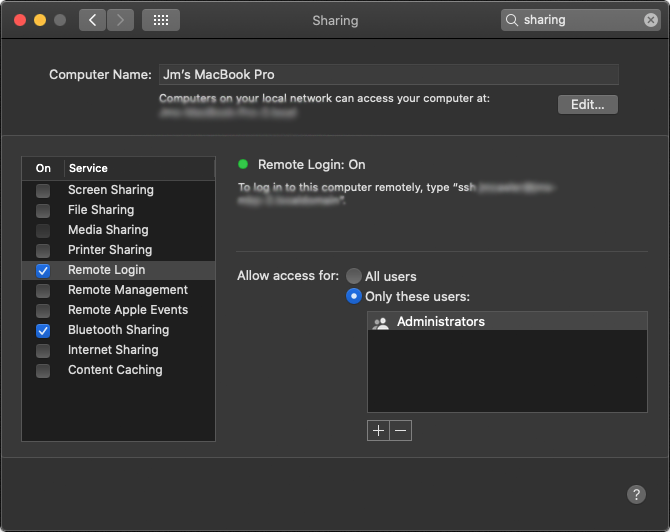This screenshot has height=532, width=670.
Task: Click inside the sharing search field
Action: coord(580,20)
